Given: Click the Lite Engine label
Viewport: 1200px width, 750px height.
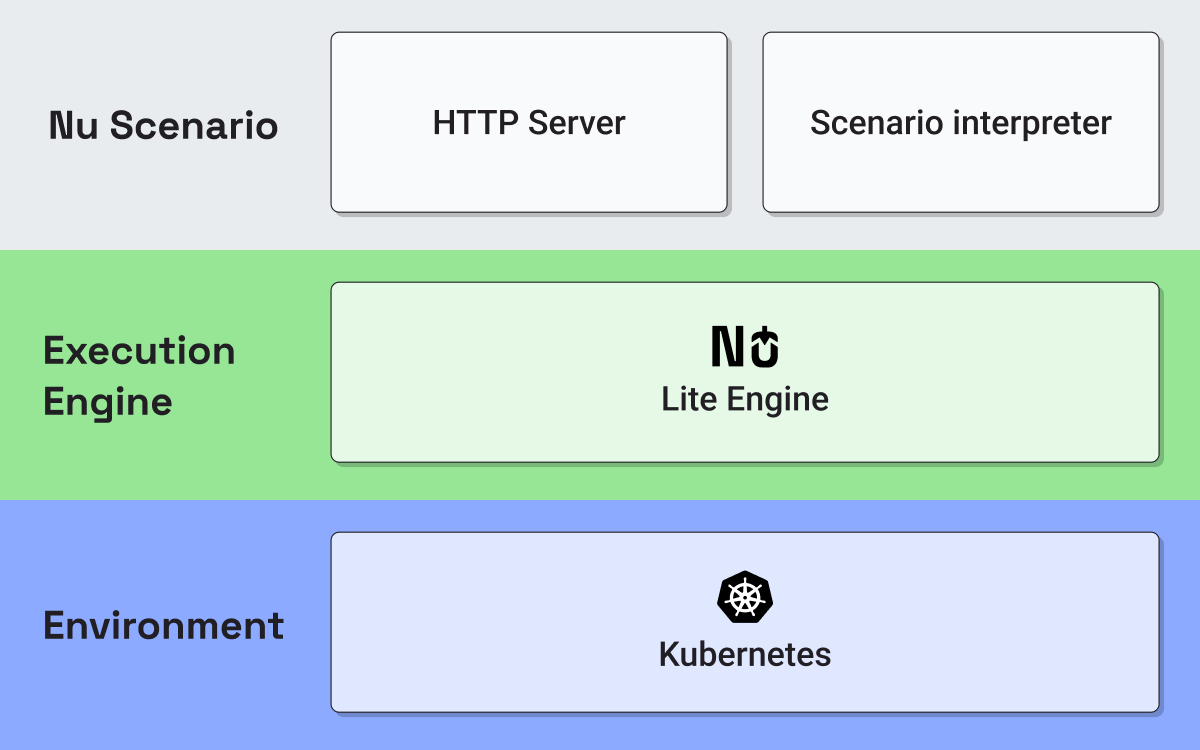Looking at the screenshot, I should [x=745, y=399].
